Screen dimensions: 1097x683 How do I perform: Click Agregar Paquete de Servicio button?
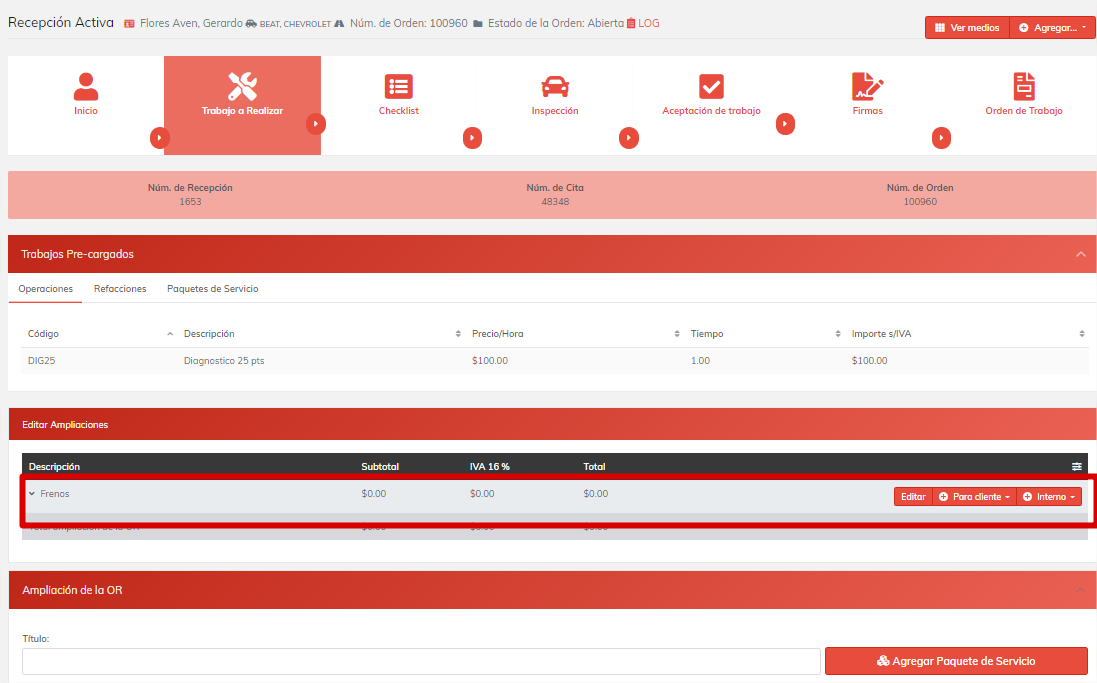pyautogui.click(x=955, y=661)
